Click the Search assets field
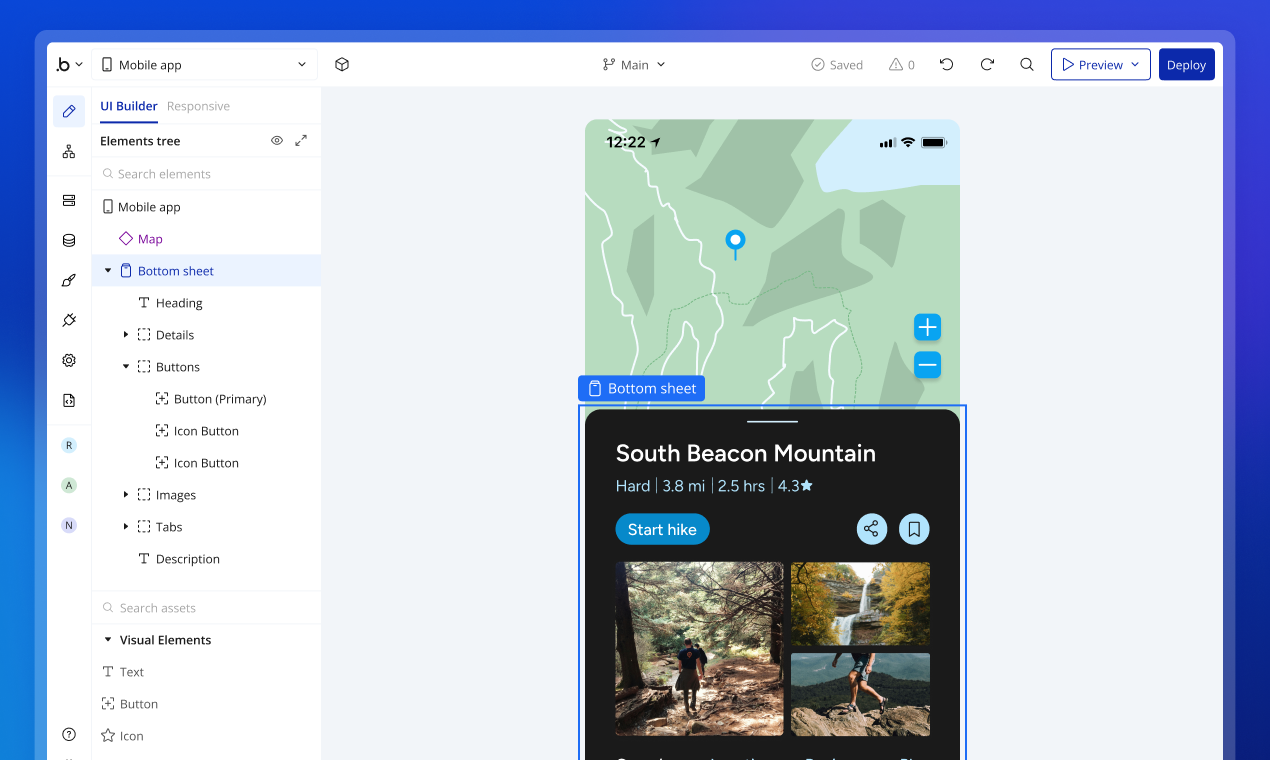The height and width of the screenshot is (760, 1270). tap(206, 608)
